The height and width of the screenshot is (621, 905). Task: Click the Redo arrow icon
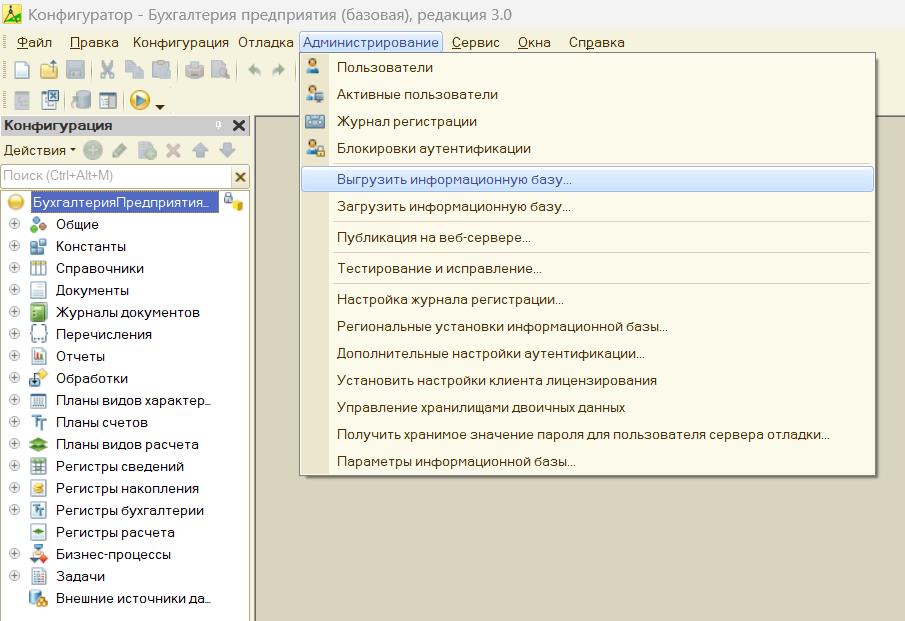click(x=279, y=70)
